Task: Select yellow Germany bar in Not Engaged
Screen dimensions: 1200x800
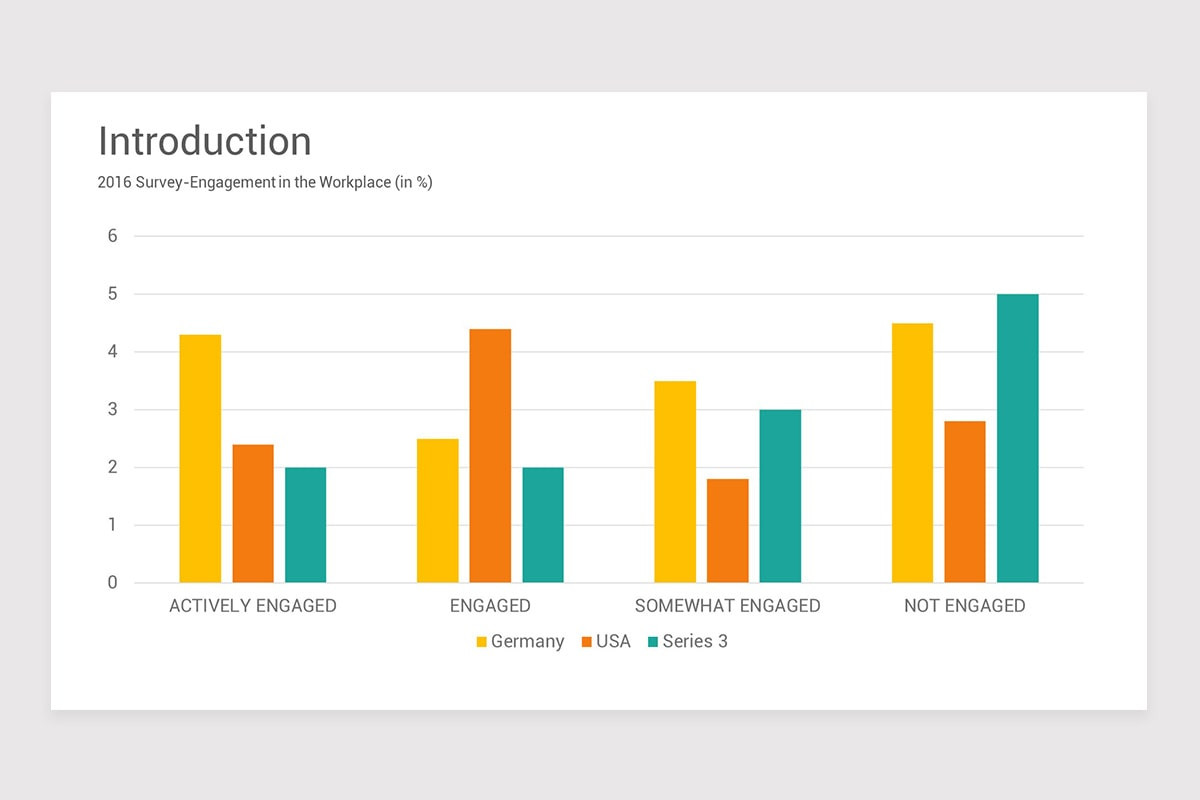Action: point(912,452)
